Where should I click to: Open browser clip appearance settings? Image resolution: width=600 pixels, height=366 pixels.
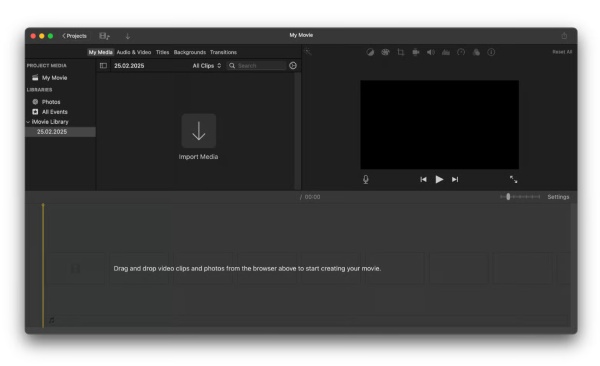[293, 65]
